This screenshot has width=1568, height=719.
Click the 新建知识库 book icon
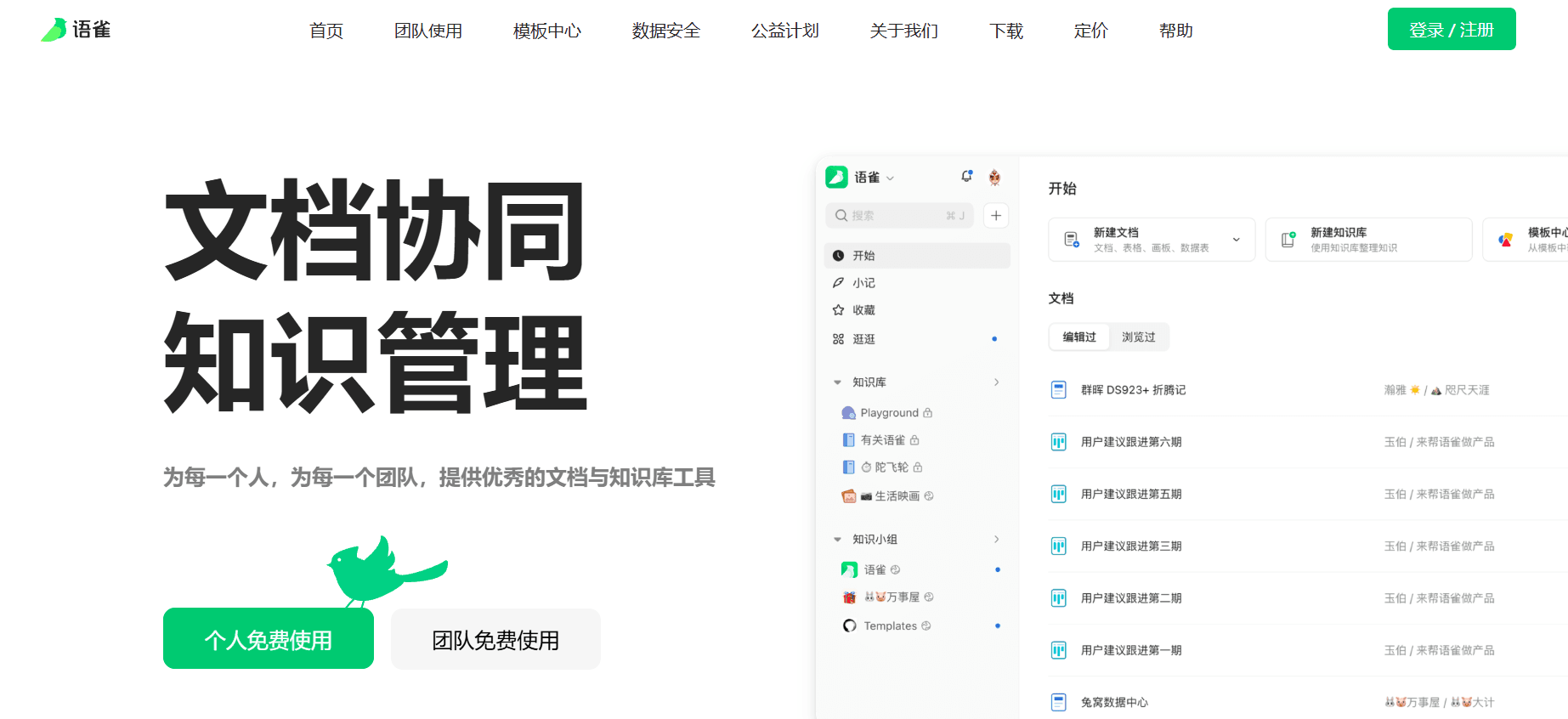pyautogui.click(x=1288, y=240)
